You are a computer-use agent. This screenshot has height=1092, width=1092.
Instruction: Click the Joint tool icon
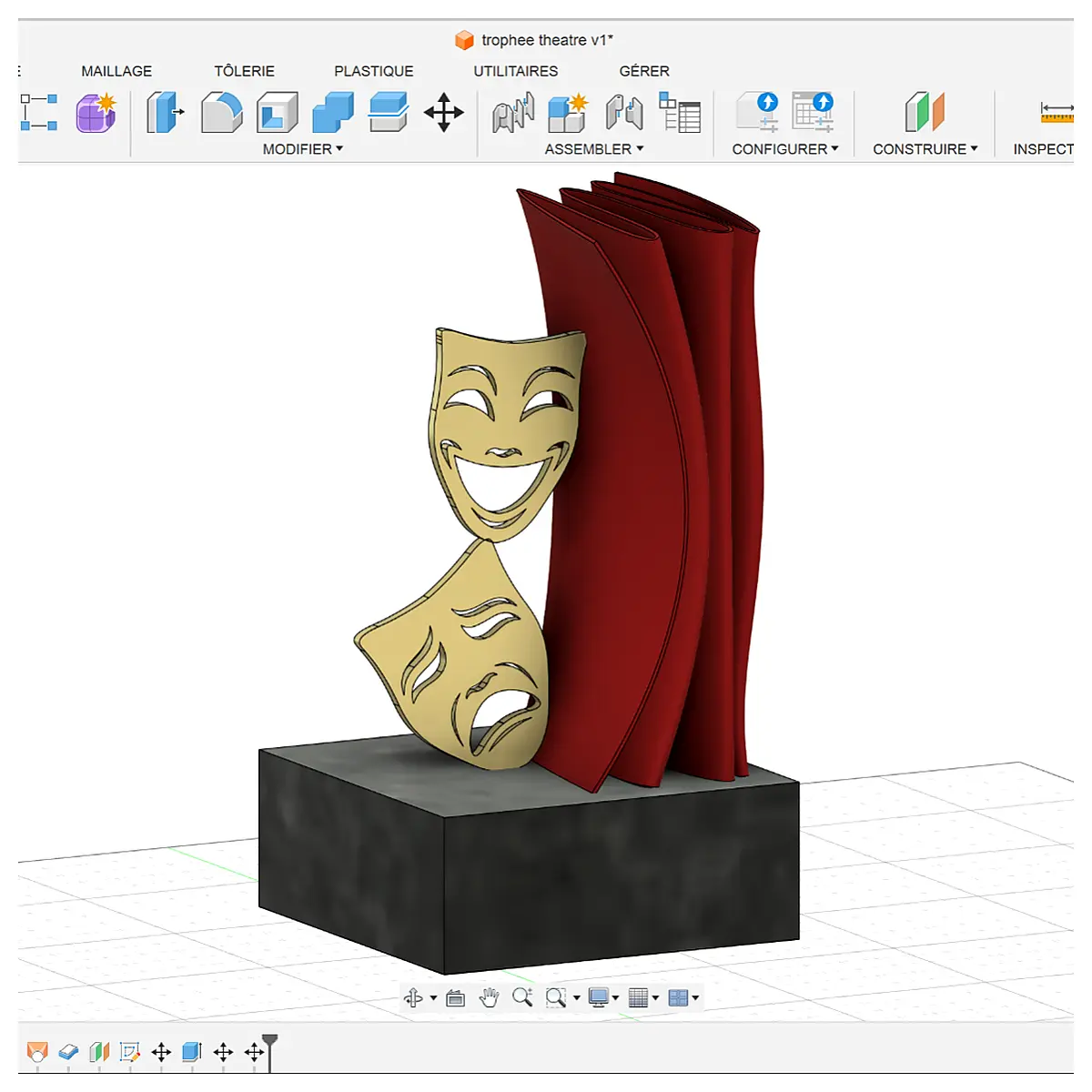pyautogui.click(x=513, y=113)
